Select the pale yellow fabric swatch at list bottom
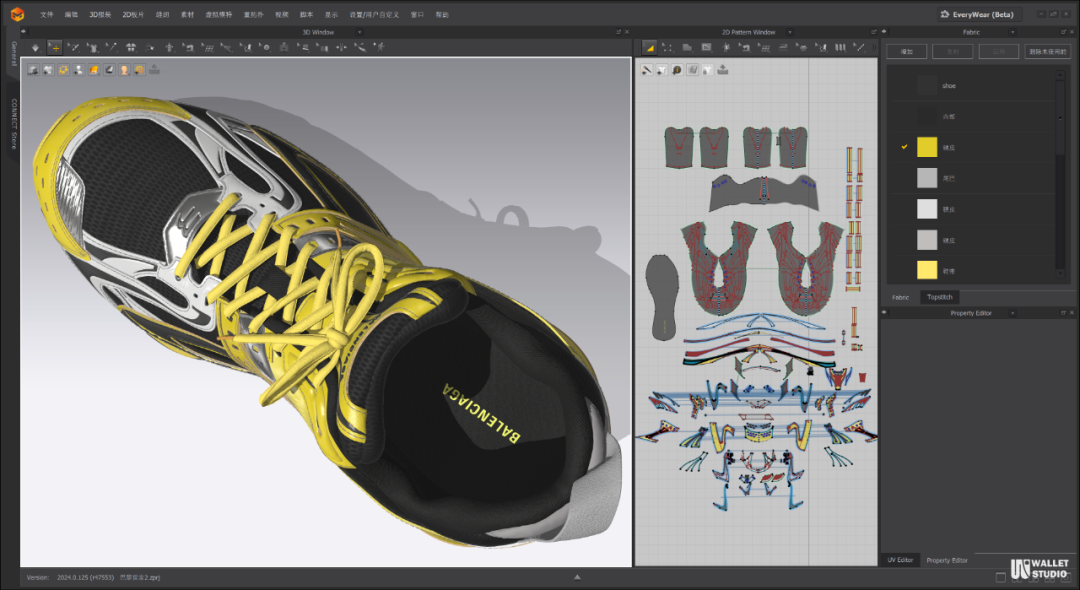The height and width of the screenshot is (590, 1080). pos(927,270)
